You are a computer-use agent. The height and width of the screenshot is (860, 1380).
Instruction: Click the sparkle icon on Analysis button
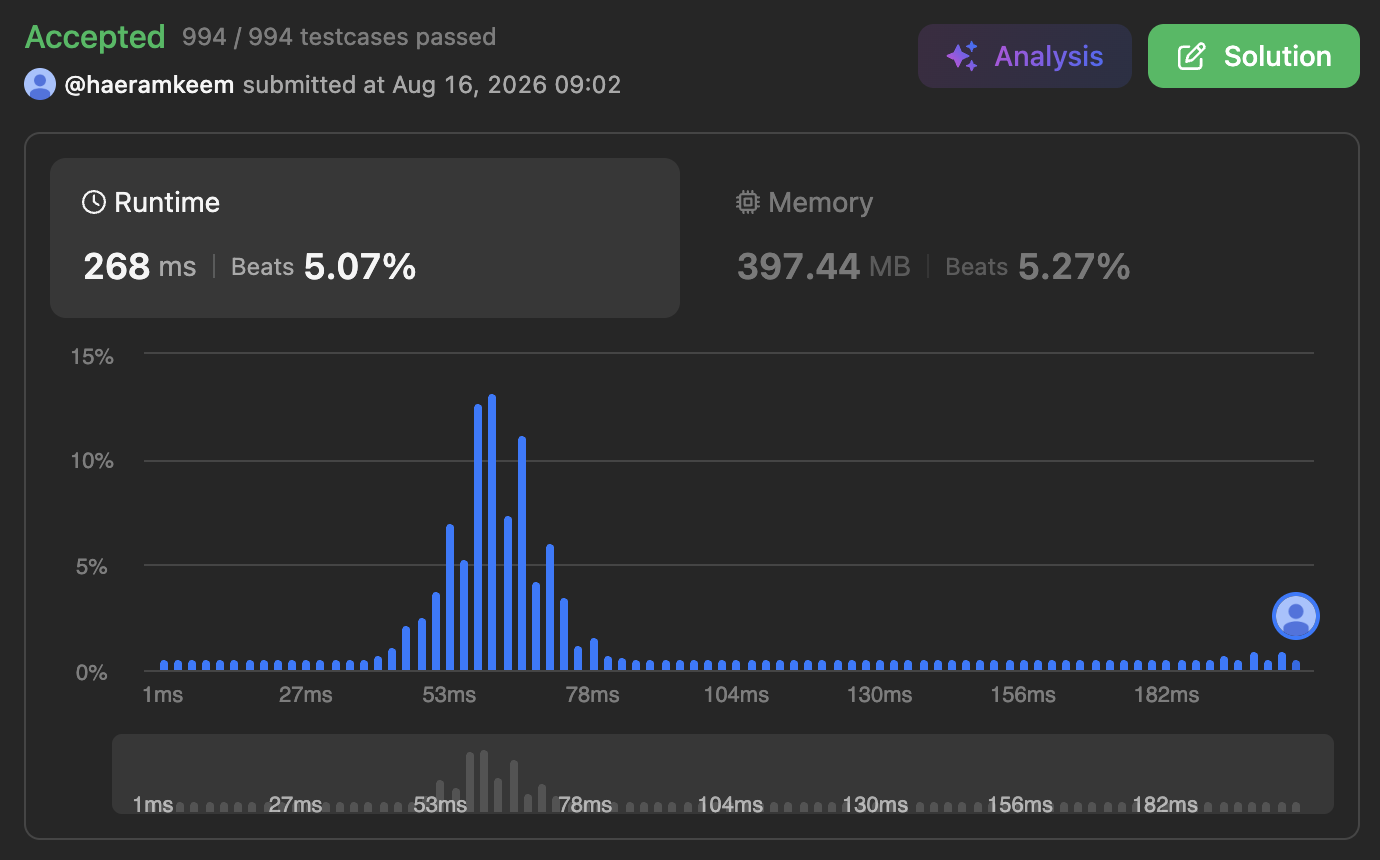tap(962, 56)
